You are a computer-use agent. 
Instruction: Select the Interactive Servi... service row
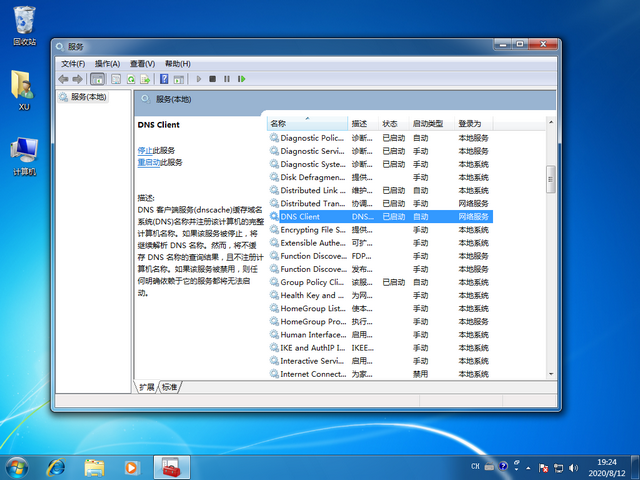(x=380, y=361)
